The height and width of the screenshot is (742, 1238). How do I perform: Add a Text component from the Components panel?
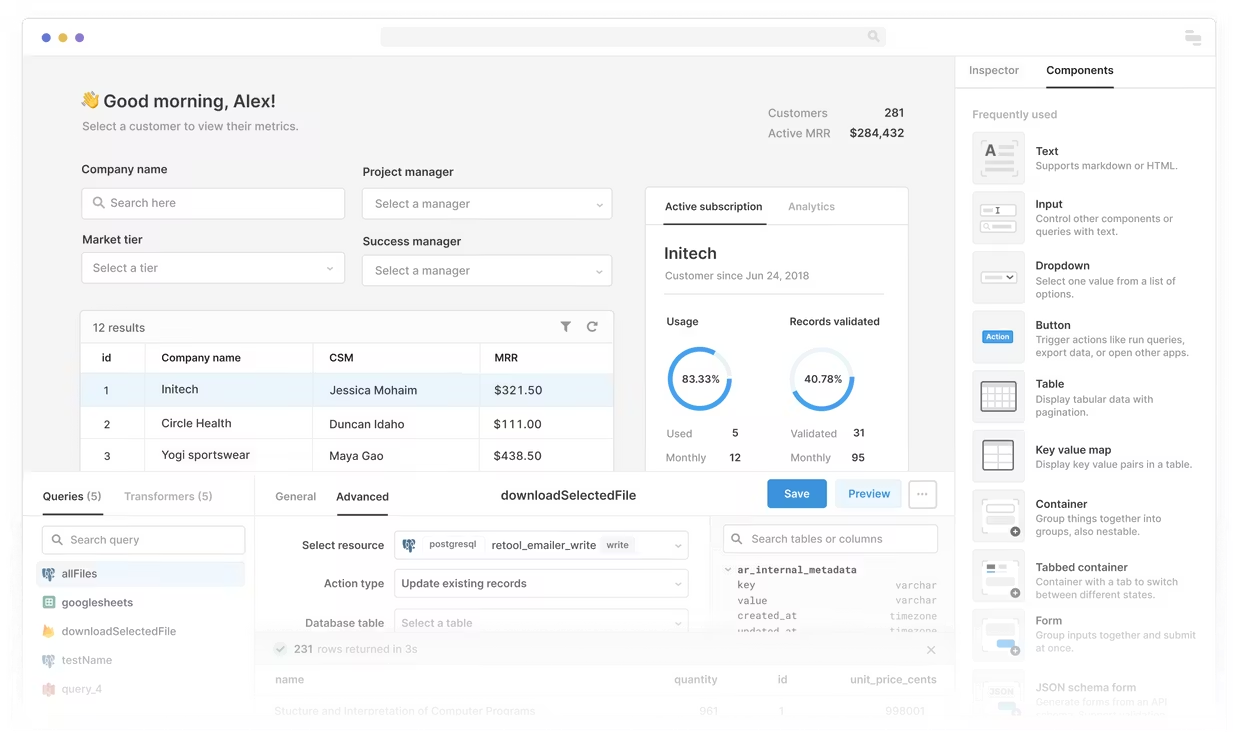click(x=998, y=158)
